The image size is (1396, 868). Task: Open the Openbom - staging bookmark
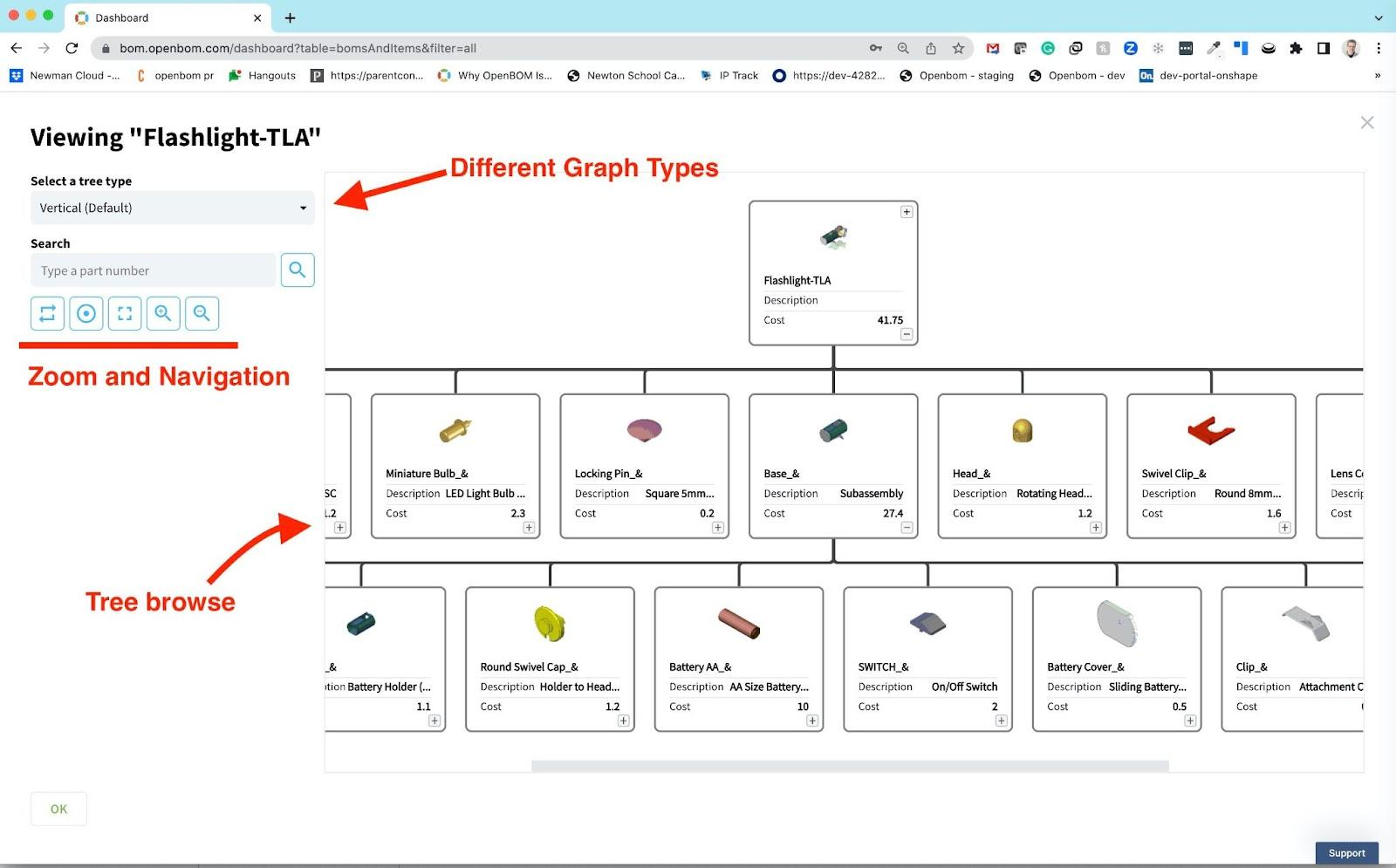pos(957,76)
